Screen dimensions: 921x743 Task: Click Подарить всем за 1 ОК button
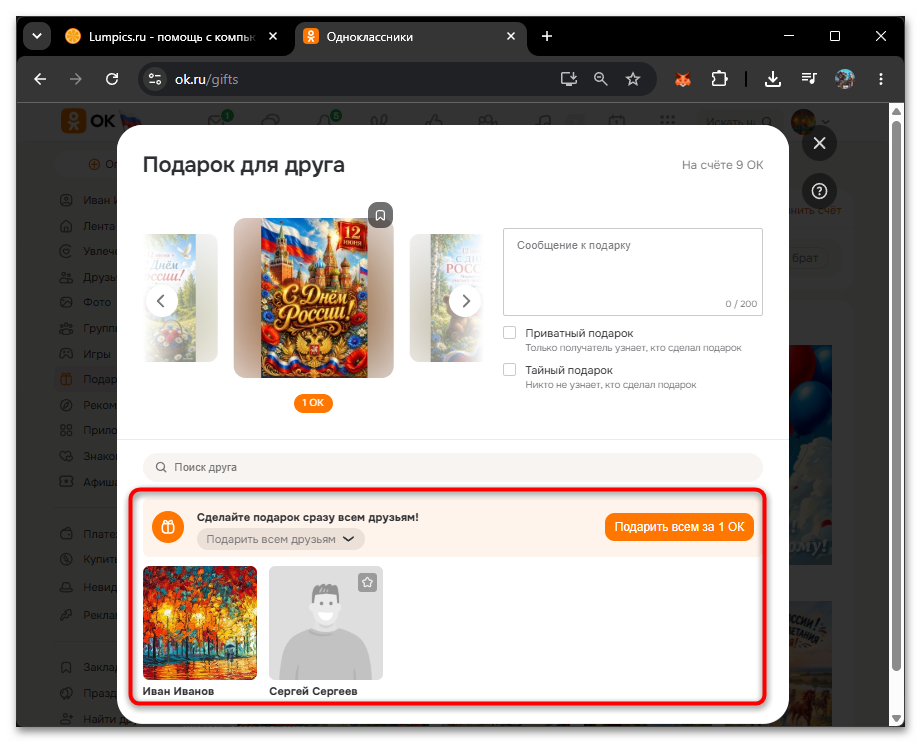(x=679, y=527)
